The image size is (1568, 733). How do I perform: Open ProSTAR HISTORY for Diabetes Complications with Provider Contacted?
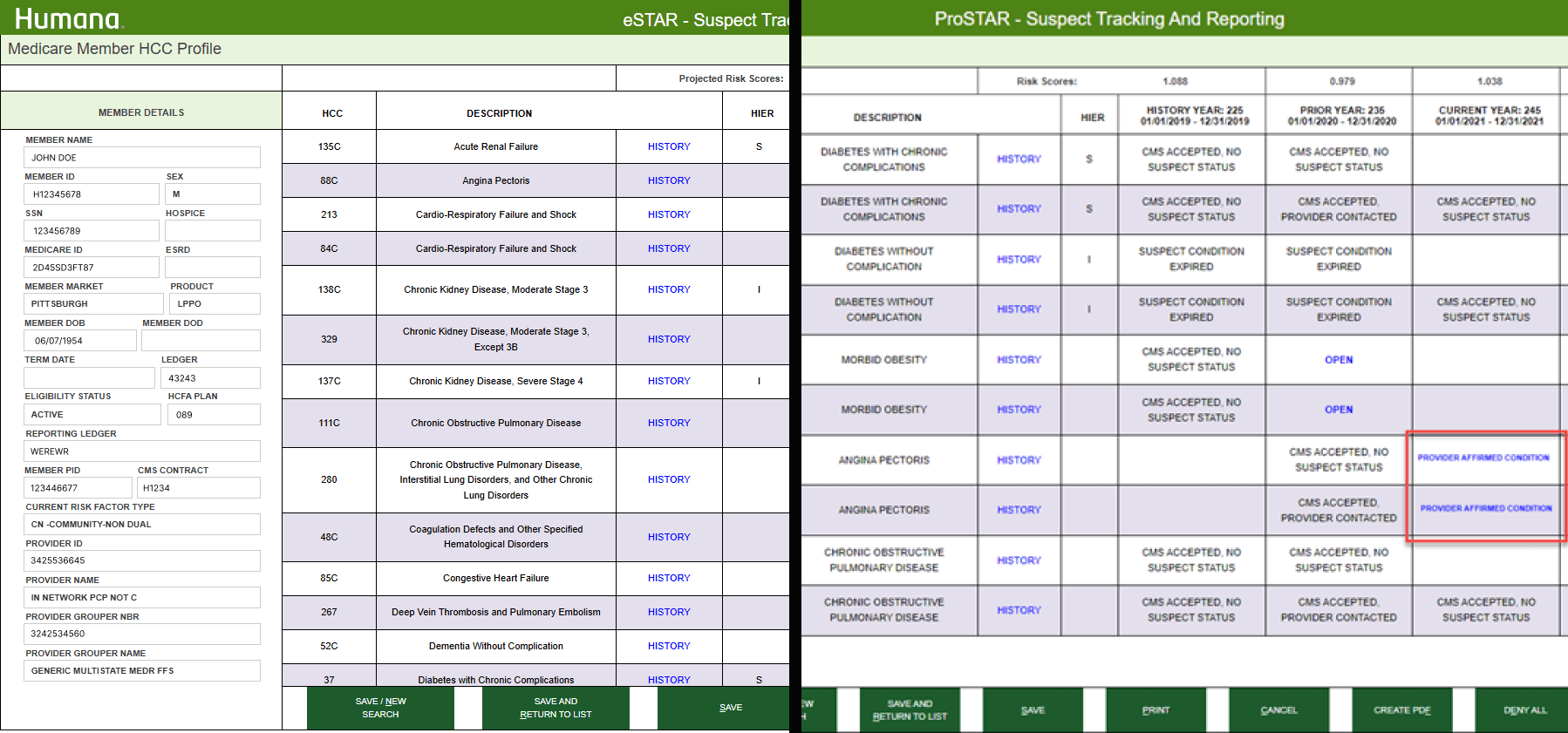coord(1019,209)
